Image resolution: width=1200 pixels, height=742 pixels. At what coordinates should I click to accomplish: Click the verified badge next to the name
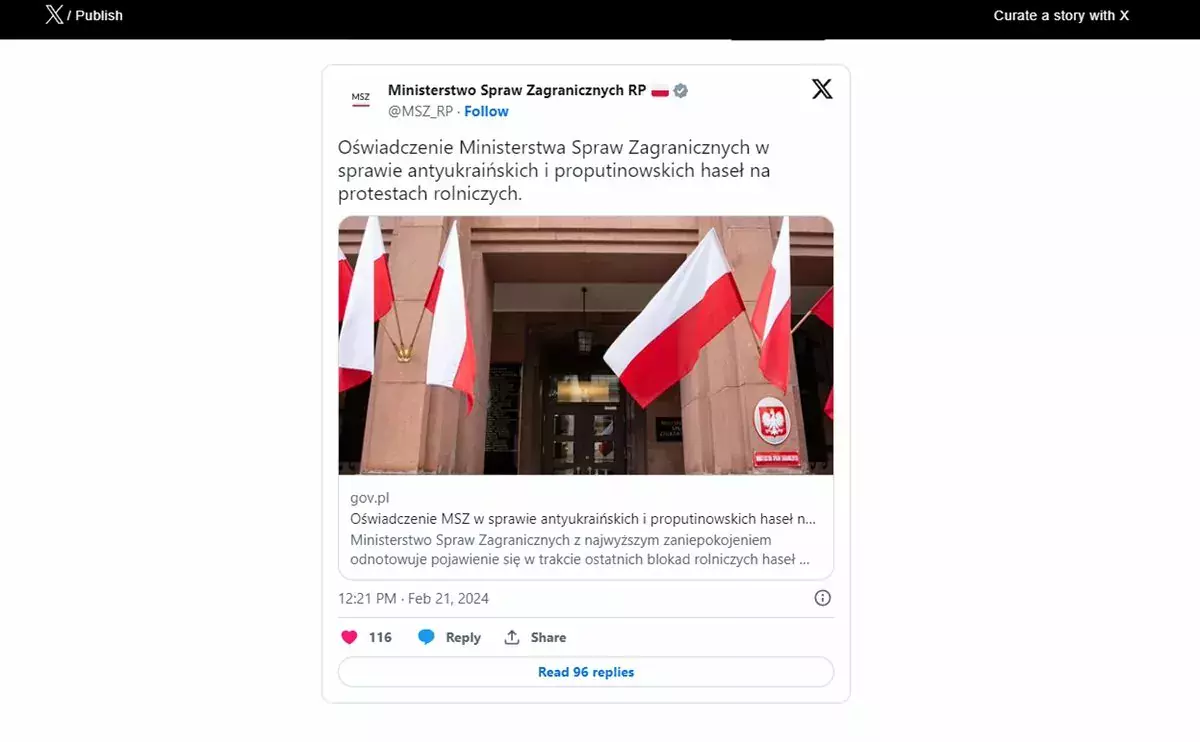pos(680,91)
